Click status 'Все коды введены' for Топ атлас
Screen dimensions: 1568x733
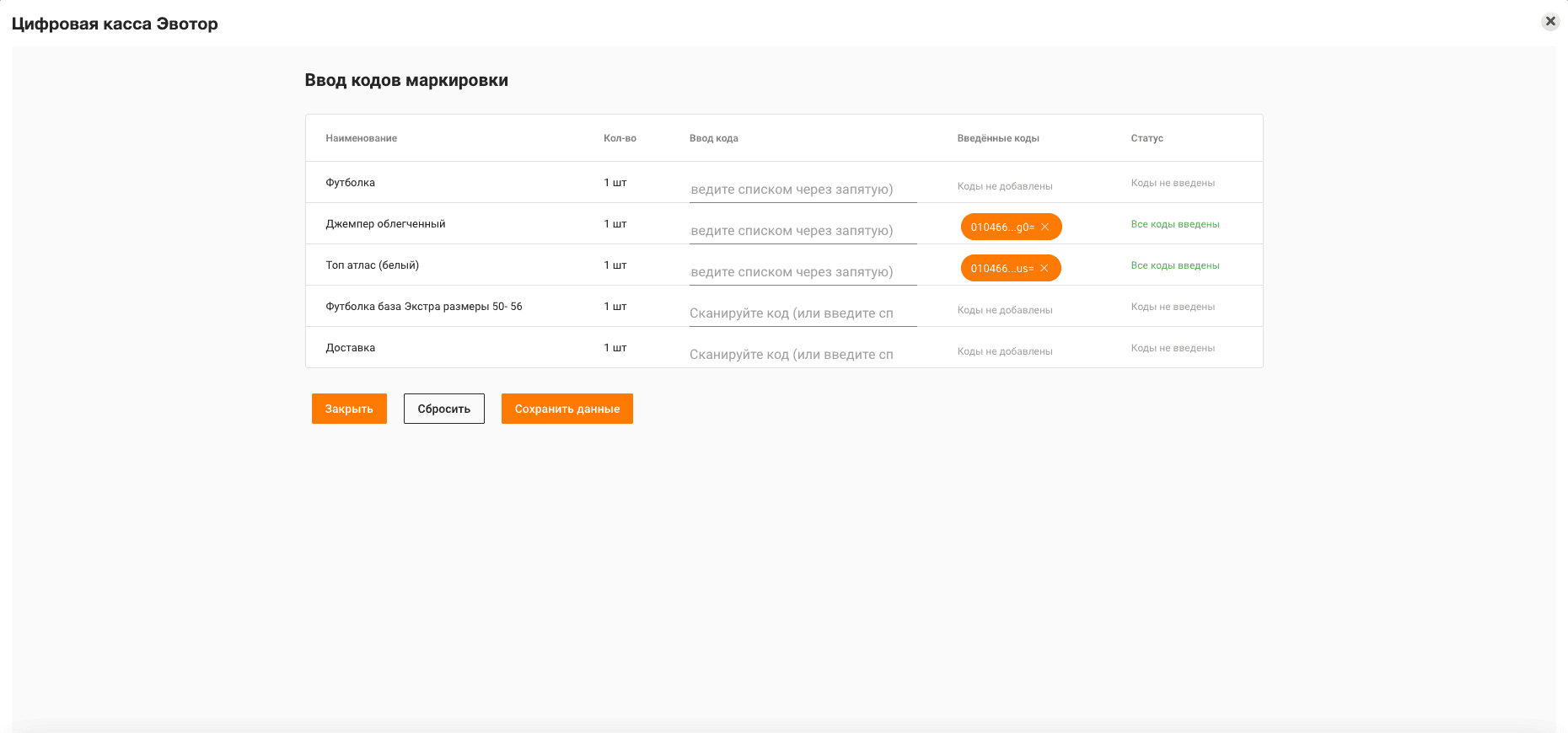(1175, 265)
